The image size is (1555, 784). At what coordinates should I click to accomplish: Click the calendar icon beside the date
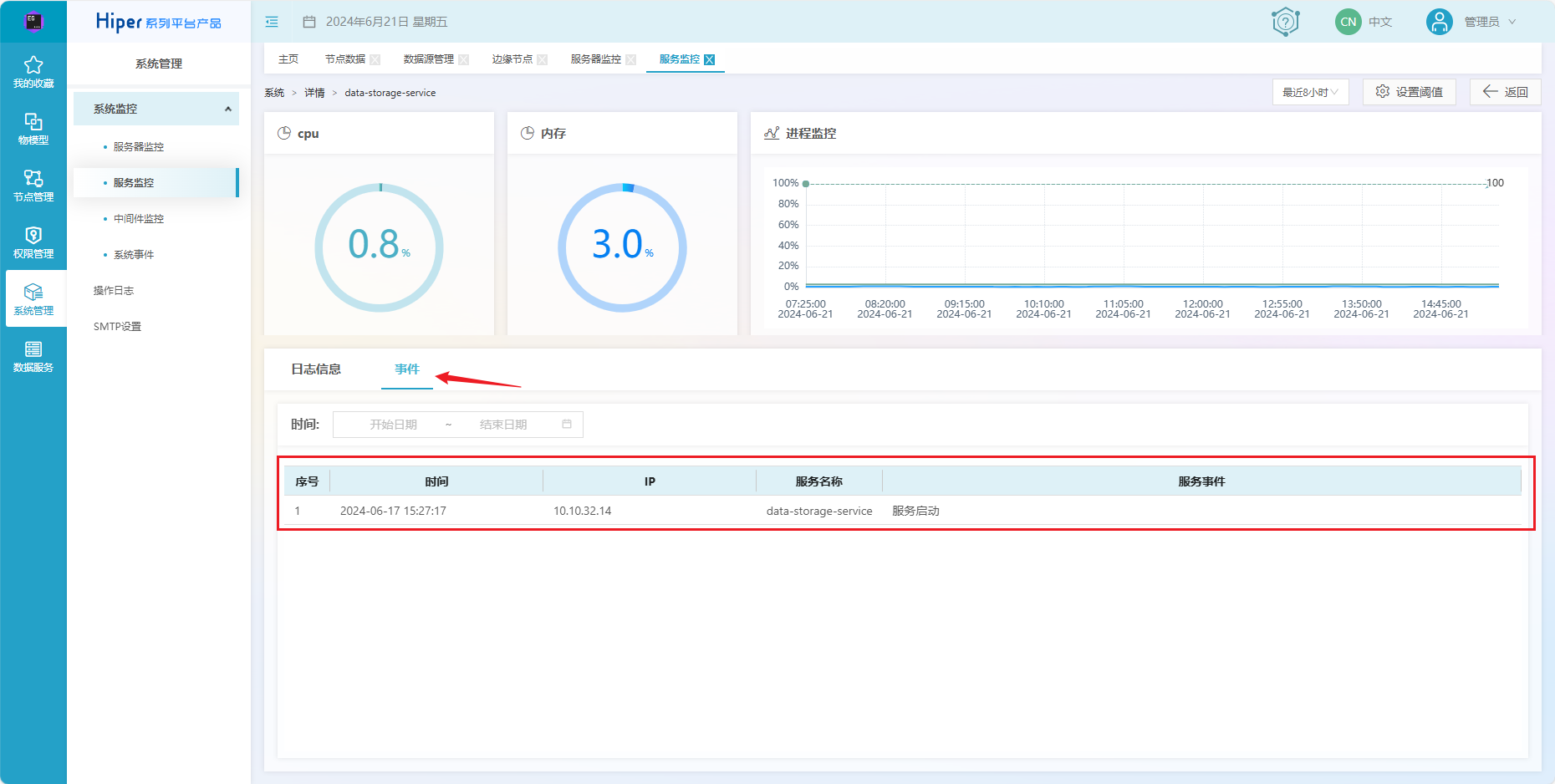click(309, 22)
